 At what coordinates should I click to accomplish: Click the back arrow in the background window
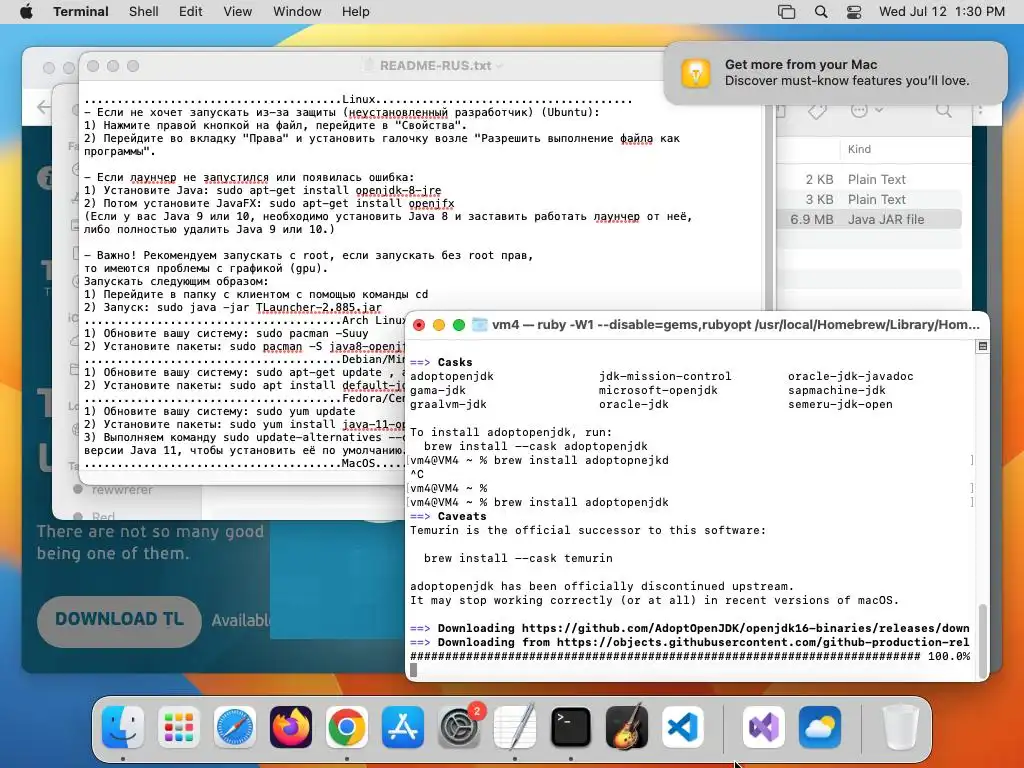(x=44, y=107)
